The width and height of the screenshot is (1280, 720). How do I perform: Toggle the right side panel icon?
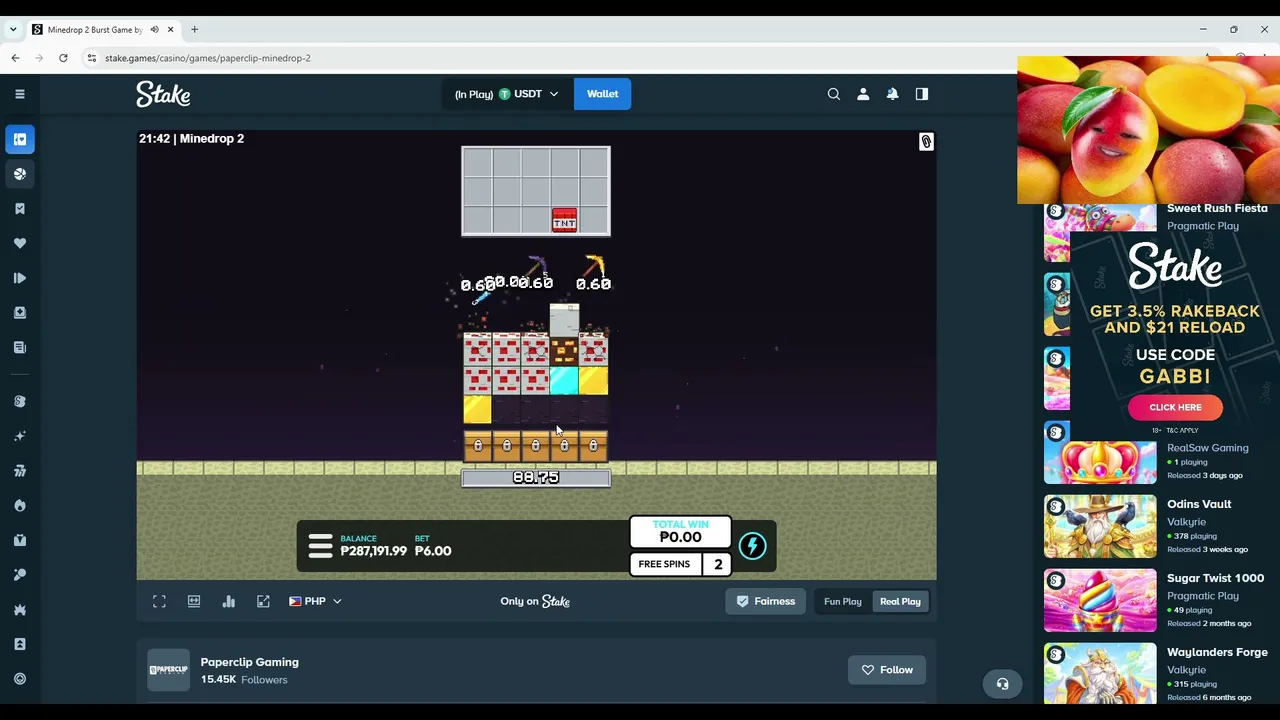(922, 94)
